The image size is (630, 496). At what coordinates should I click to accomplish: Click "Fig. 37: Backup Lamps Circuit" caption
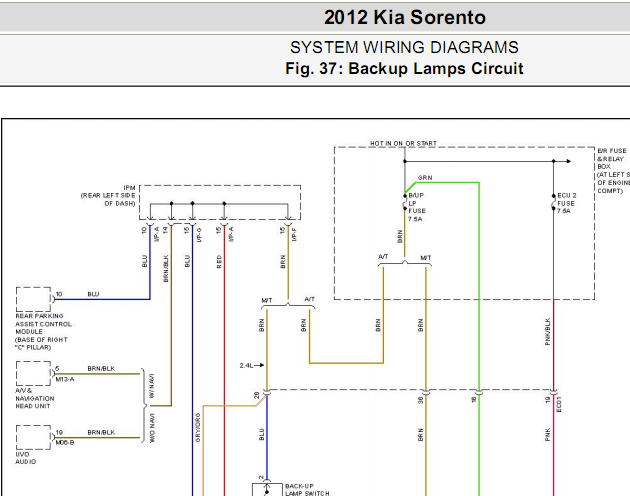pos(404,68)
